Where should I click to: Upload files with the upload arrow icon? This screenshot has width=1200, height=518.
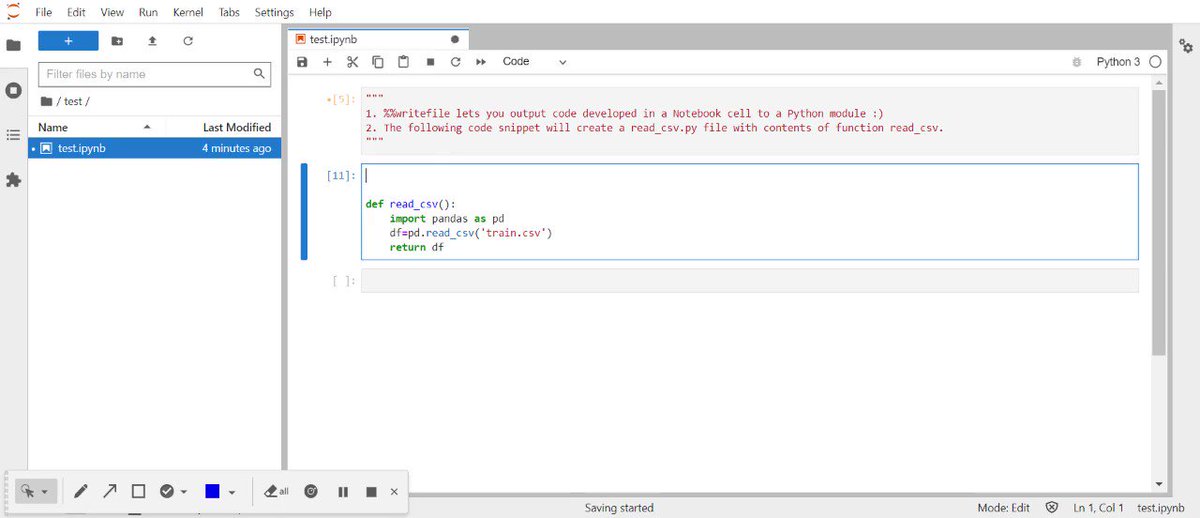tap(152, 41)
